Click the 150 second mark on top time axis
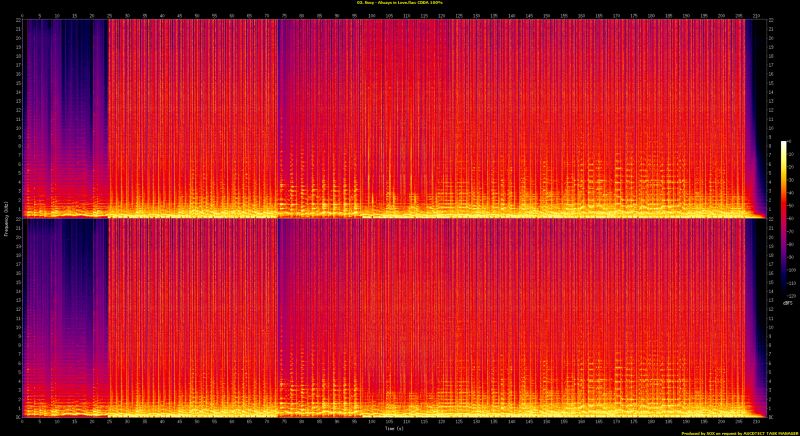800x436 pixels. tap(544, 15)
